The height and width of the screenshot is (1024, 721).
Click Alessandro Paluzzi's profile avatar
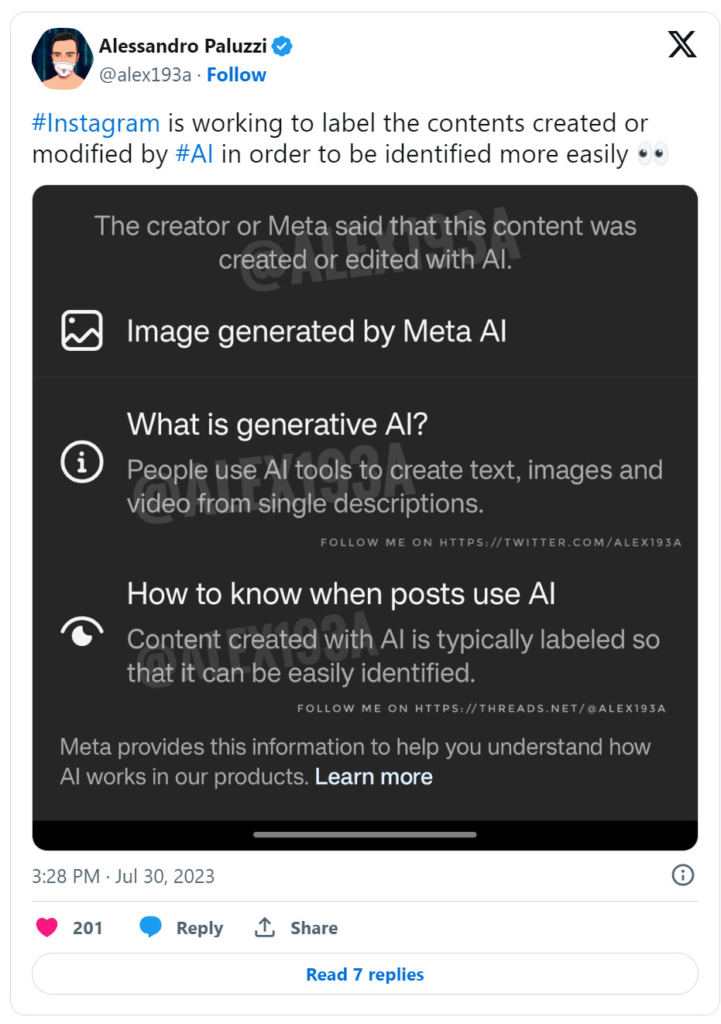coord(62,59)
